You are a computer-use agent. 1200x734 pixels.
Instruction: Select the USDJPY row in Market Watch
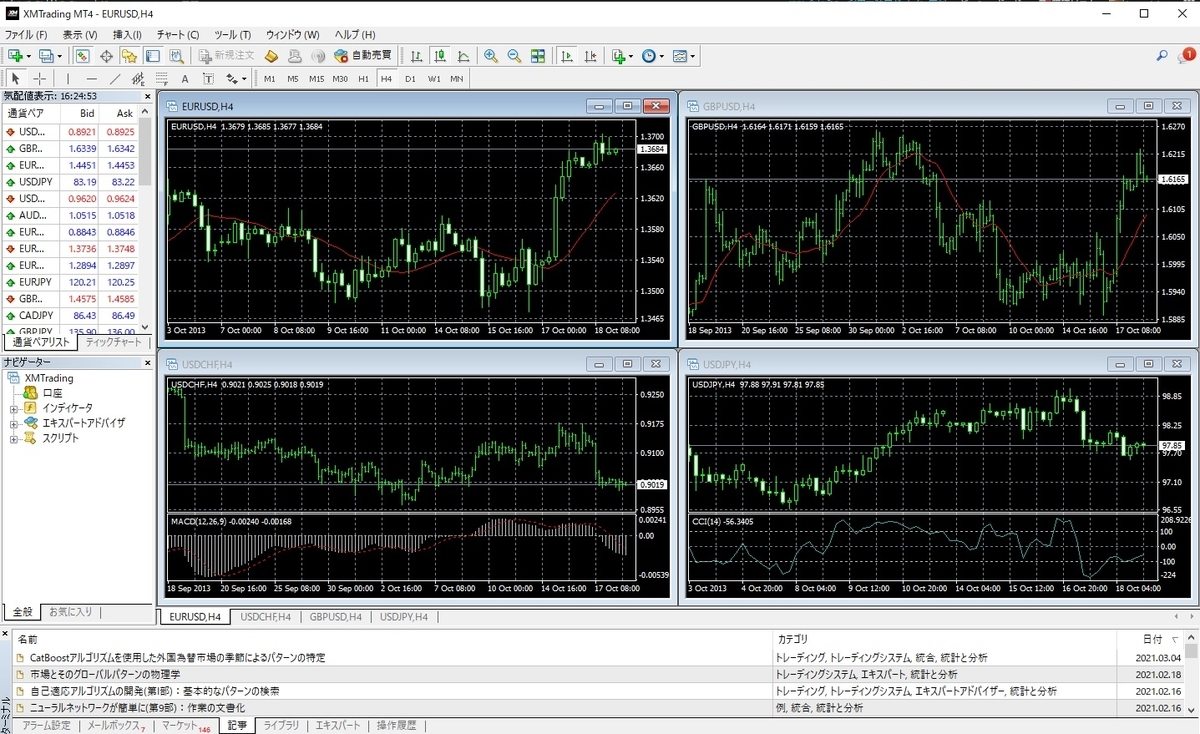point(71,182)
